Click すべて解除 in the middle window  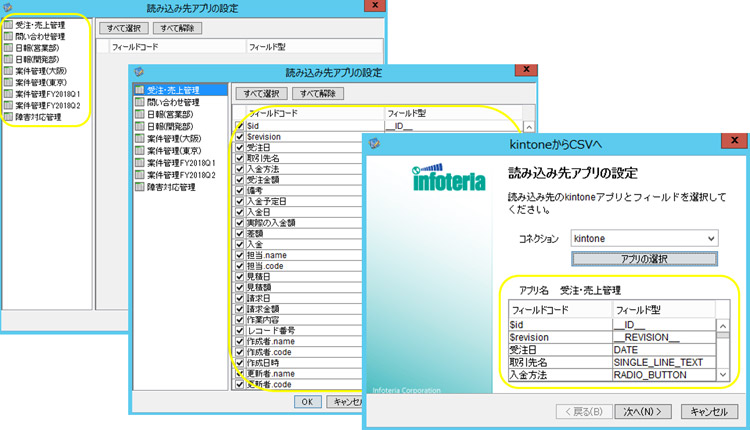[318, 93]
